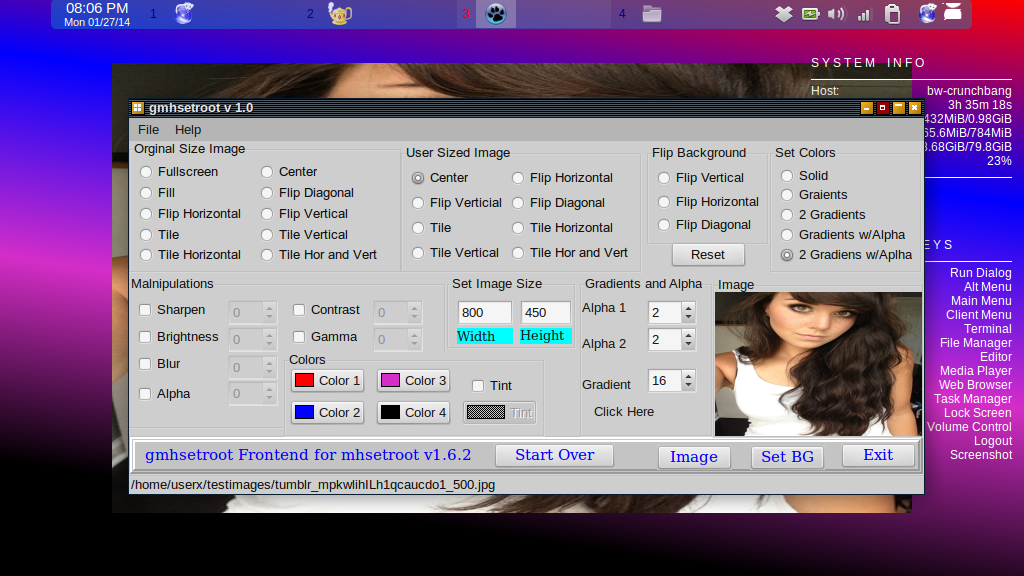This screenshot has width=1024, height=576.
Task: Open the battery indicator in the tray
Action: click(x=810, y=13)
